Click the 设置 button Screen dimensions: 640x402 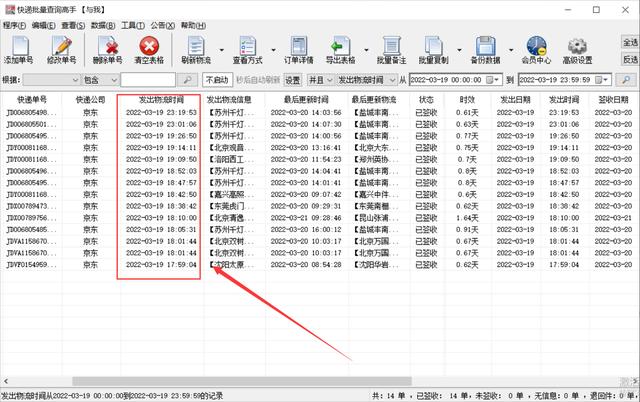[292, 80]
